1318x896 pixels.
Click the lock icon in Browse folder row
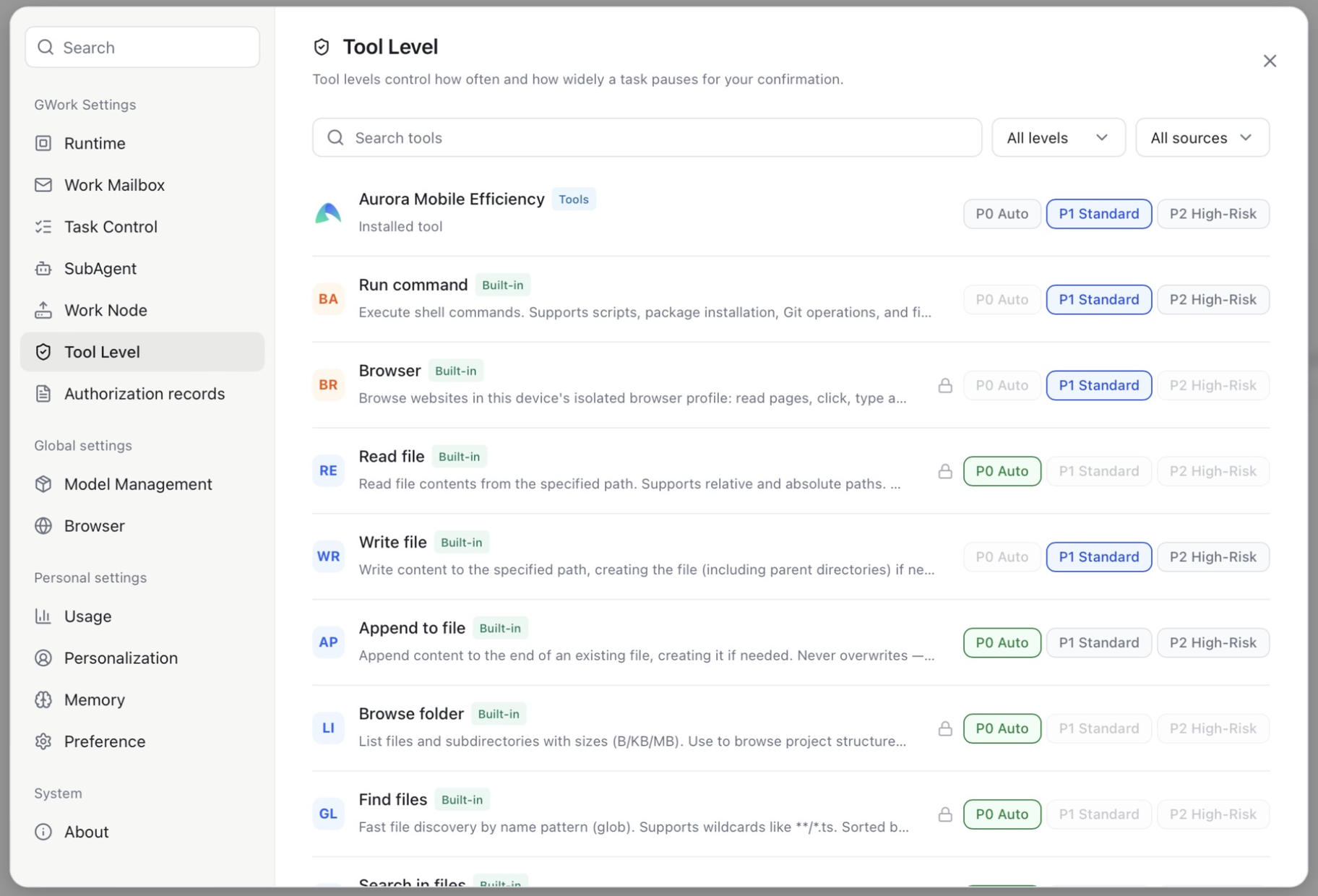point(945,728)
